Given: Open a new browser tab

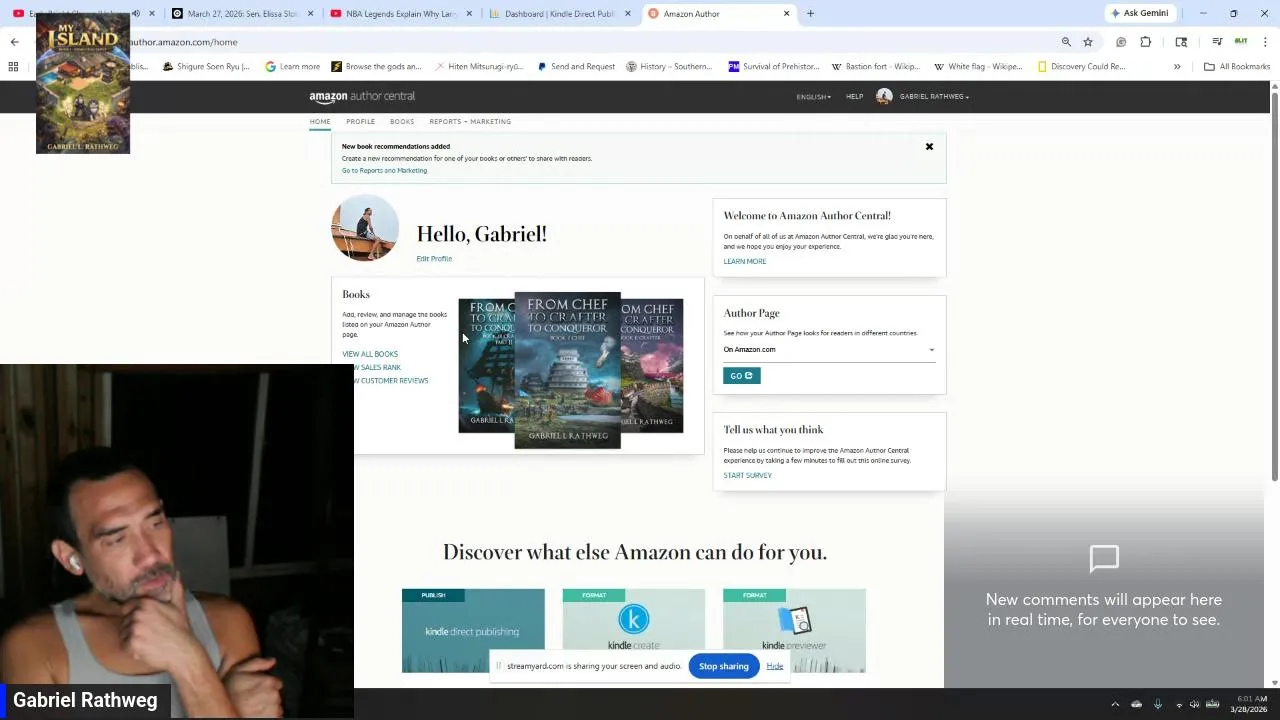Looking at the screenshot, I should 810,14.
